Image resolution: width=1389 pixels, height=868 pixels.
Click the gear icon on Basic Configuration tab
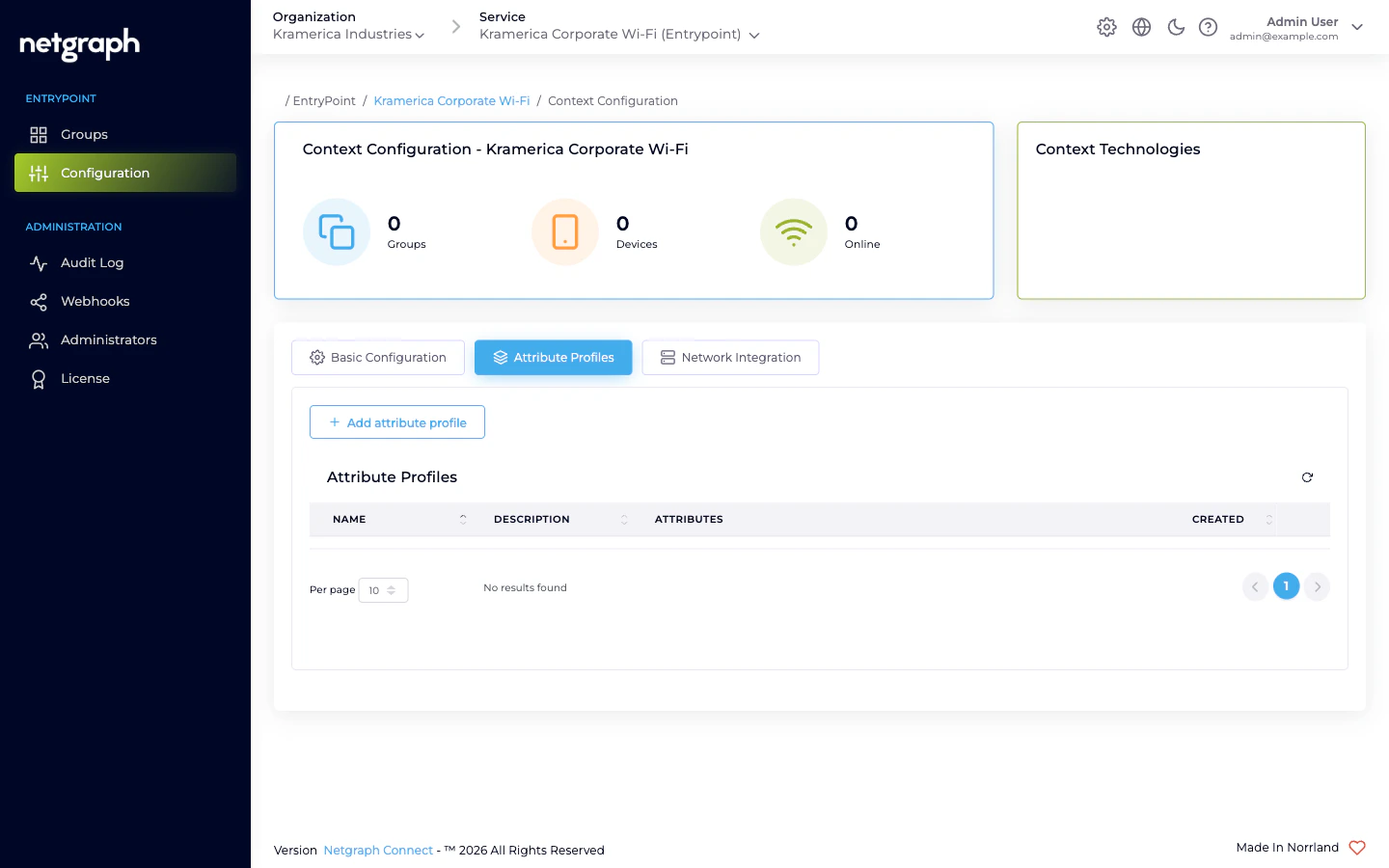[317, 358]
